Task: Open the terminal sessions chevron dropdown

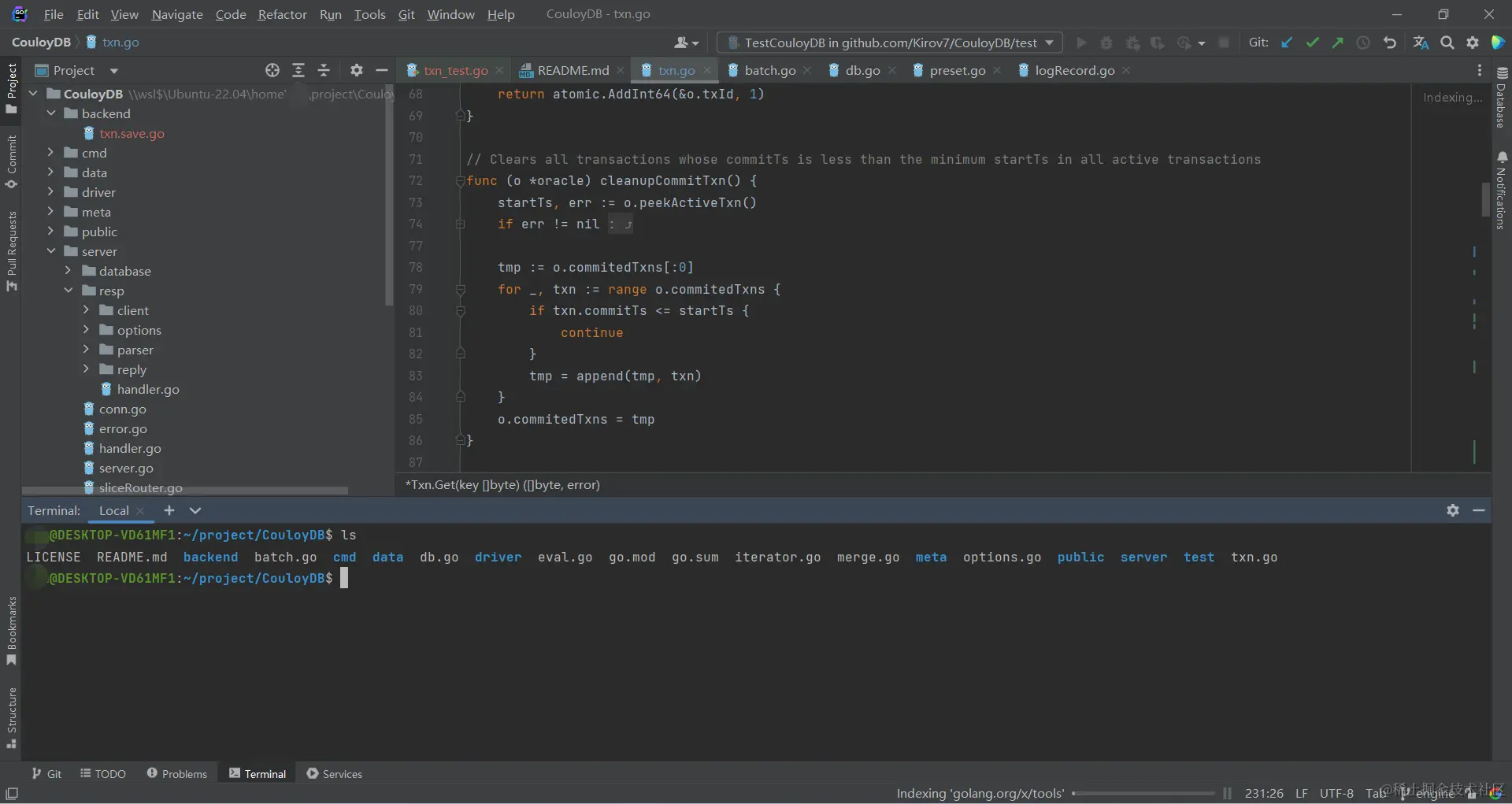Action: (x=195, y=510)
